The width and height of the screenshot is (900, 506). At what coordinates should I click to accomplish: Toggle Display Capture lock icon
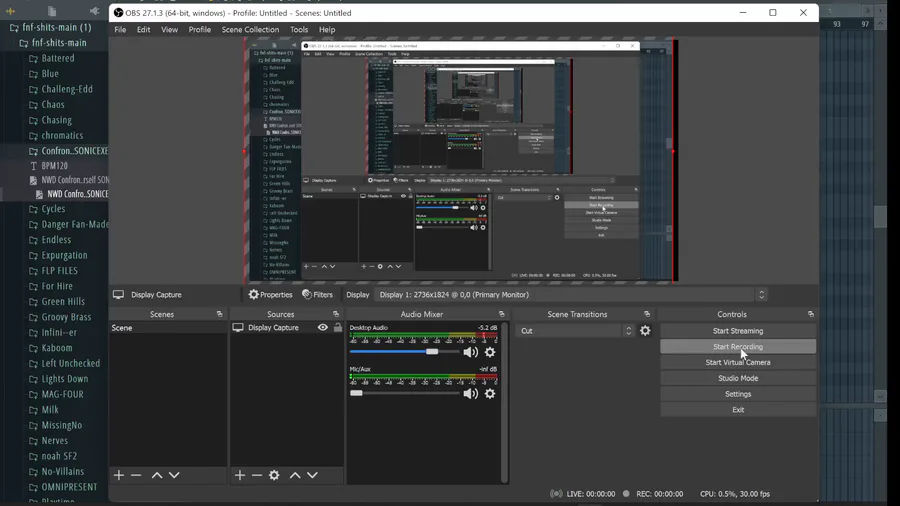338,328
